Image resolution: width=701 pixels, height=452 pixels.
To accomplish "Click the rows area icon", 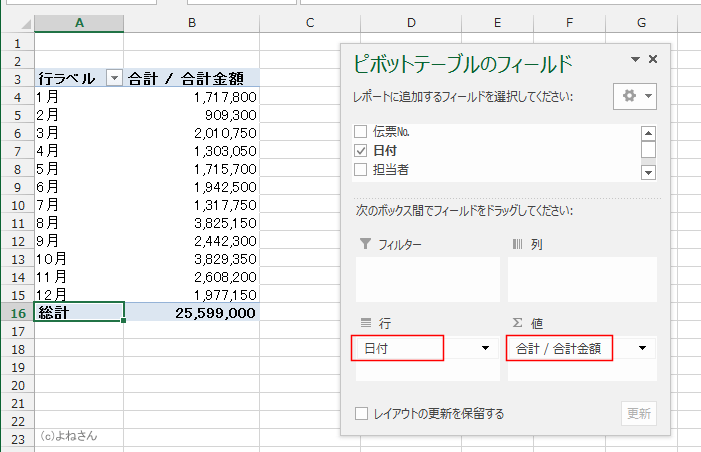I will tap(365, 322).
